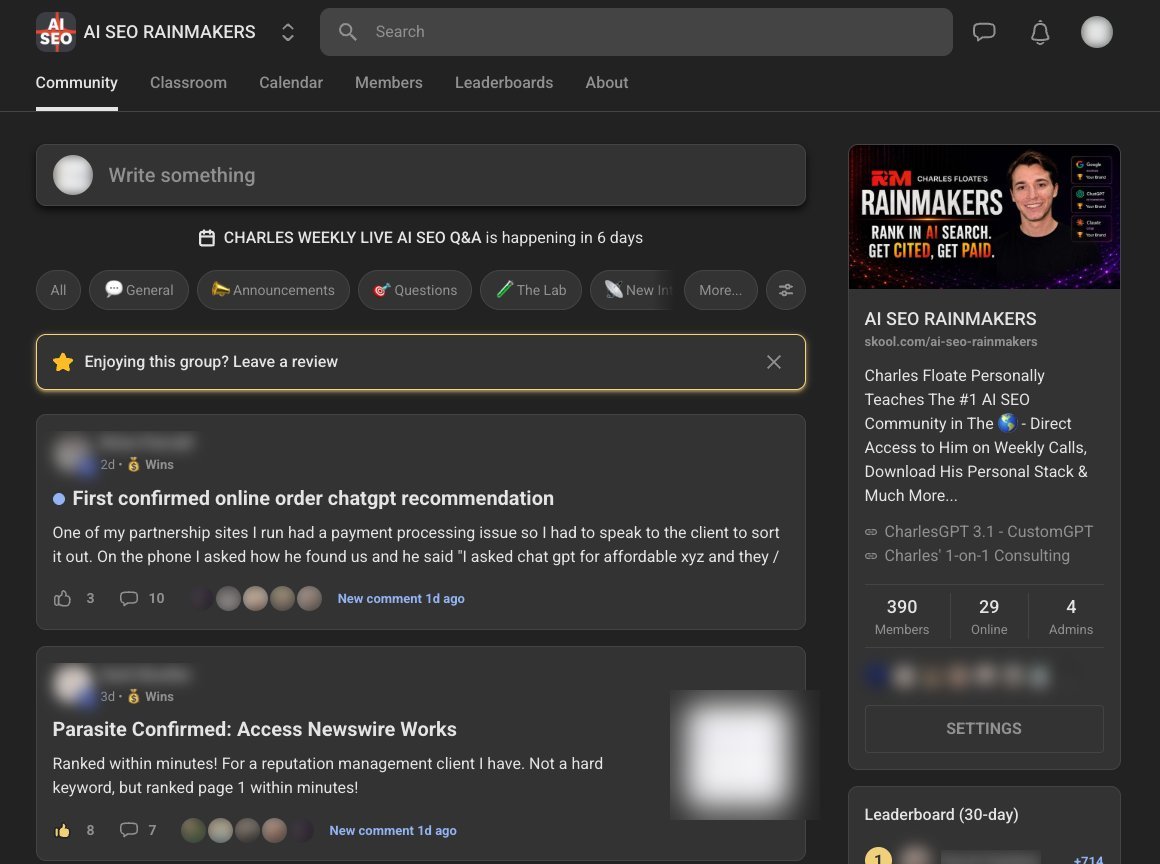1160x864 pixels.
Task: Click Leaderboard (30-day) heading
Action: click(941, 814)
